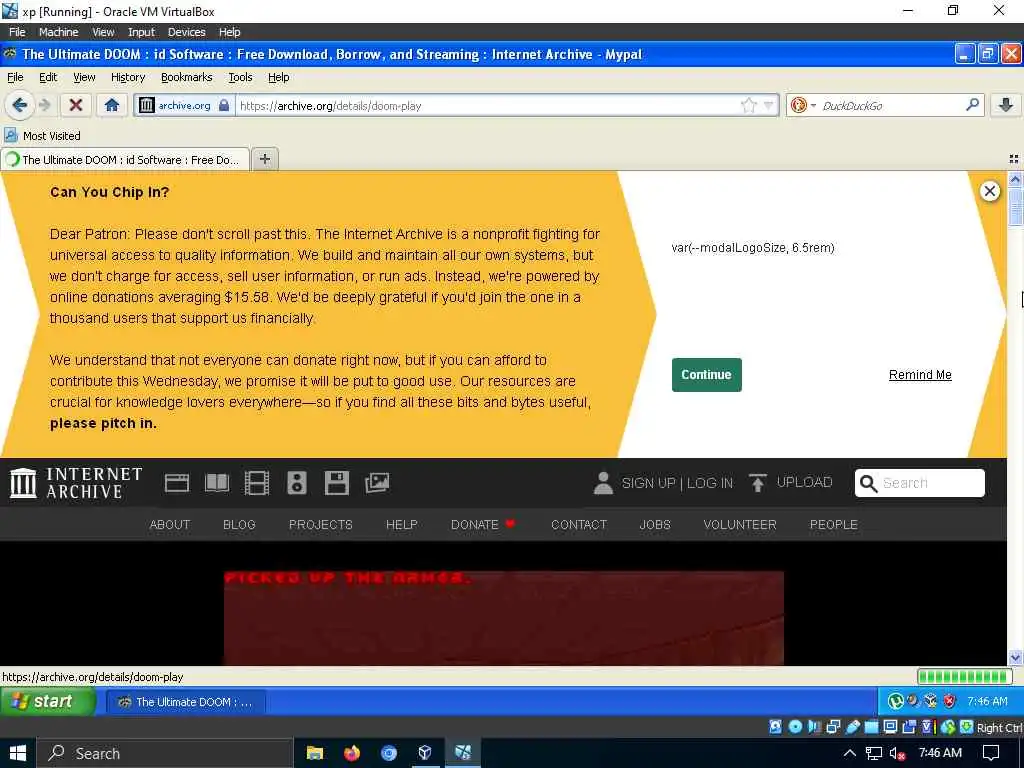1024x768 pixels.
Task: Click the padlock security icon in address bar
Action: pos(224,105)
